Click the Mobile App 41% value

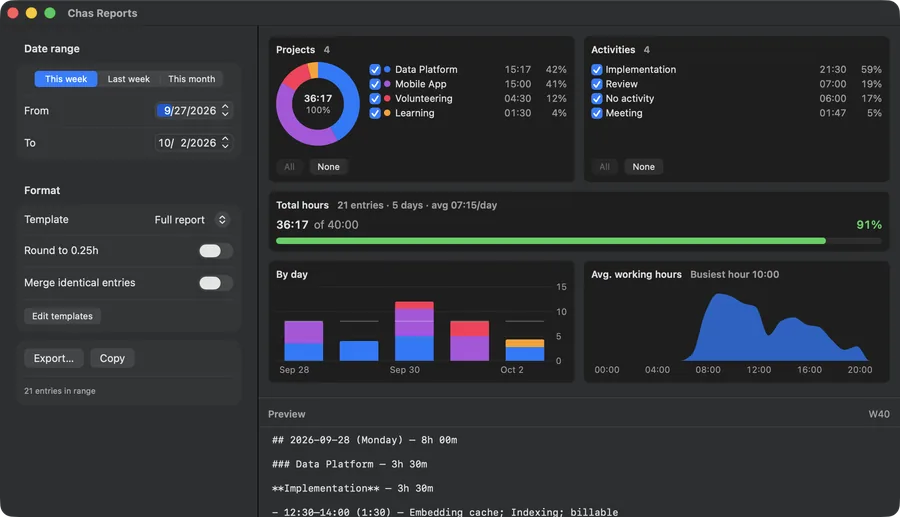tap(556, 84)
